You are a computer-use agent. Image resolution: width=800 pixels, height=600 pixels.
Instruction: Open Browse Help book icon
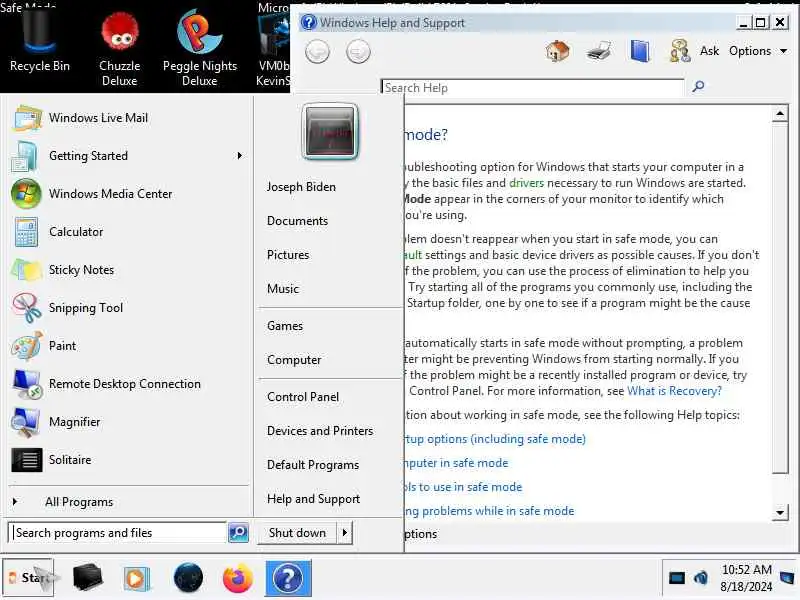coord(639,51)
